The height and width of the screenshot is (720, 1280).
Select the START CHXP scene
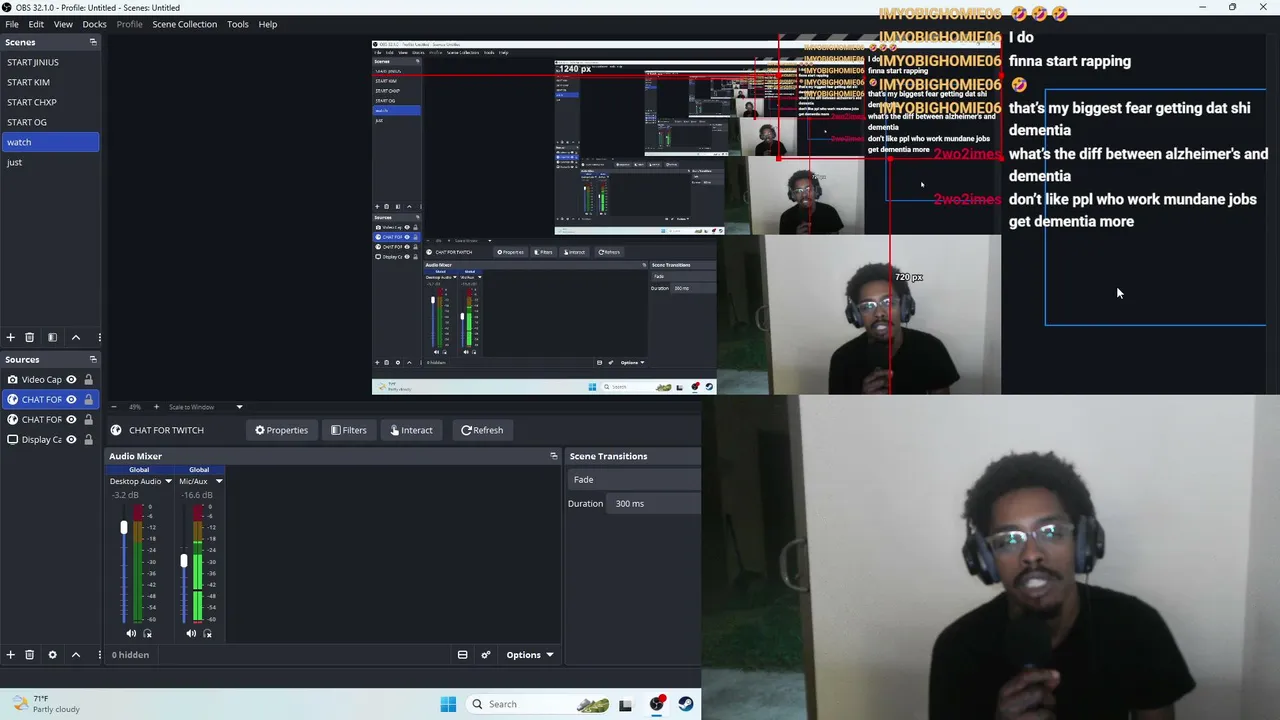[x=50, y=102]
